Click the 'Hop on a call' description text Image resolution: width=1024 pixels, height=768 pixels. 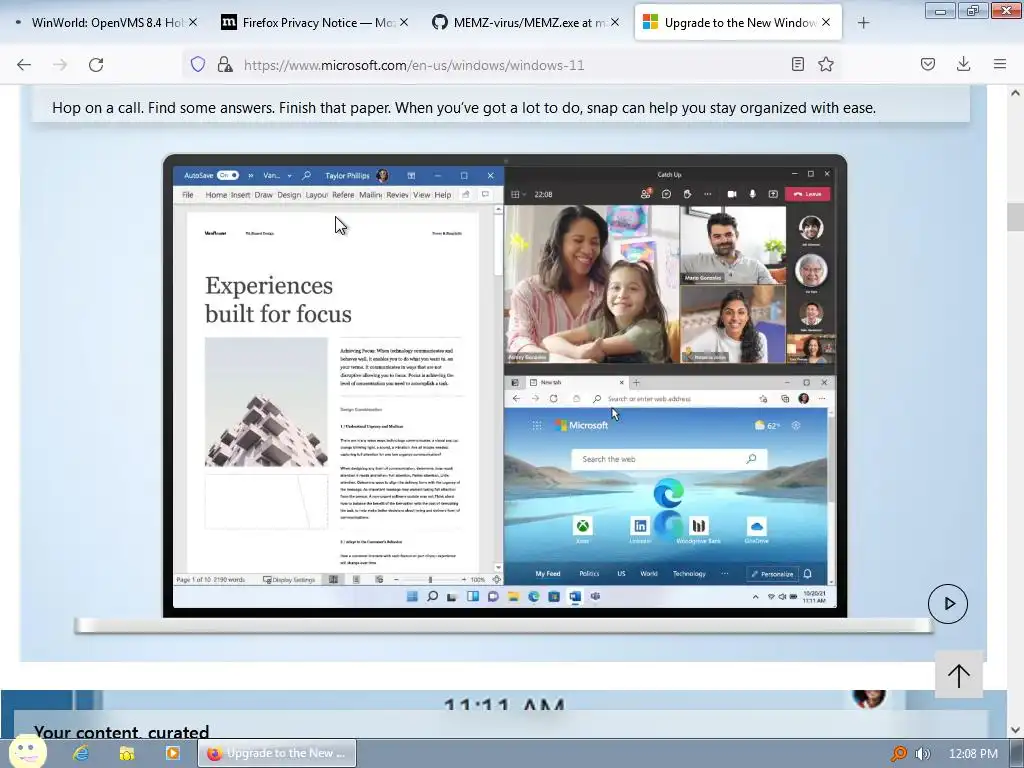(464, 108)
